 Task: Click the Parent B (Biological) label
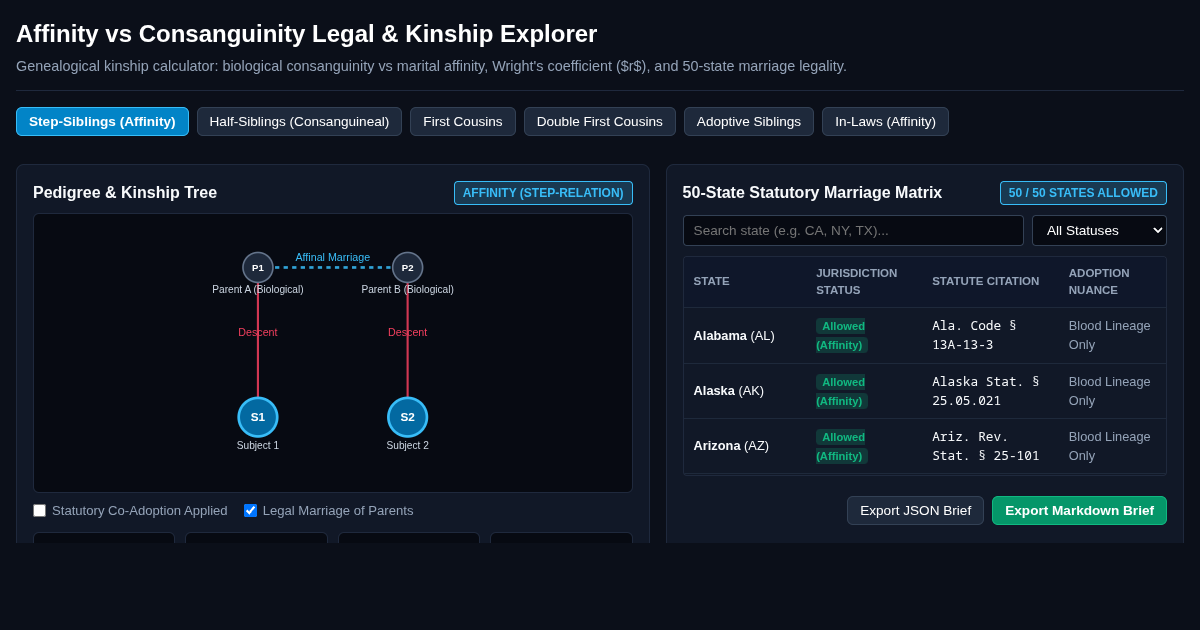coord(408,289)
